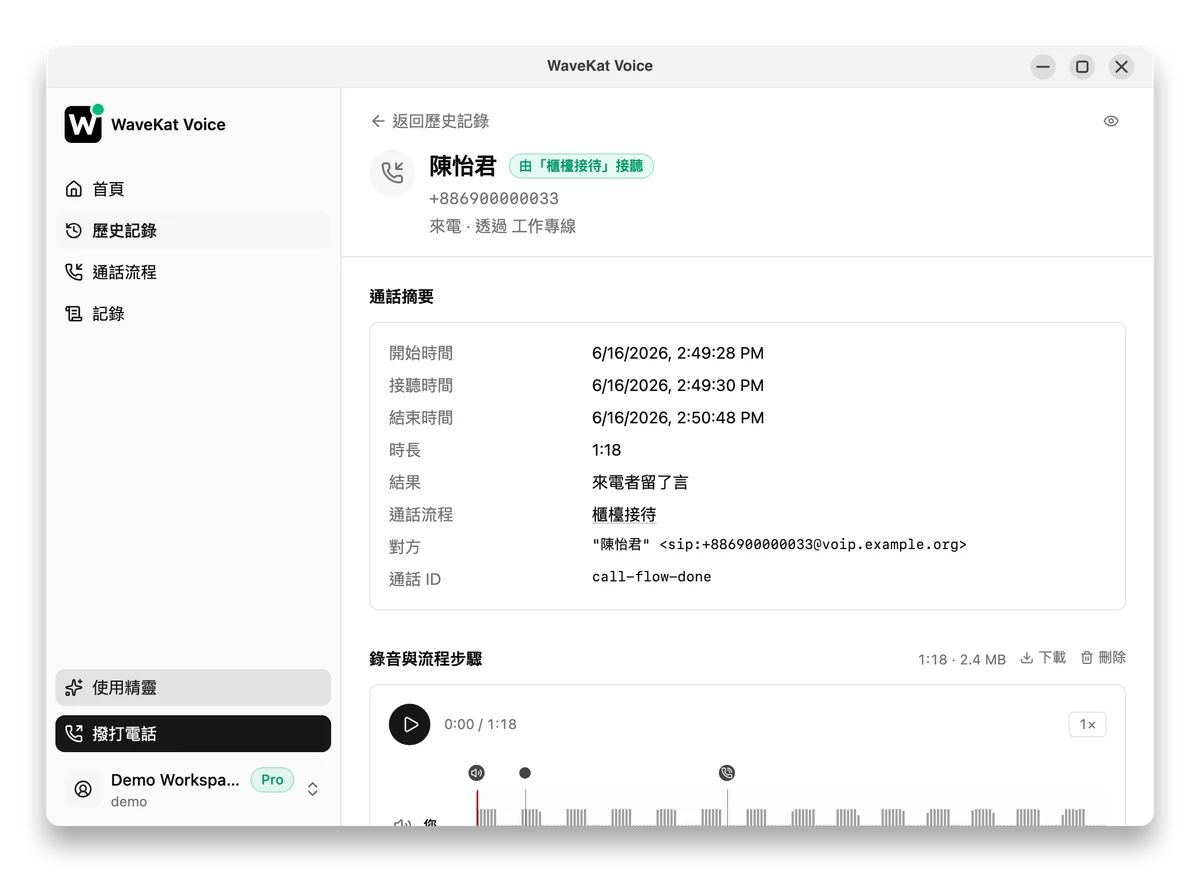This screenshot has width=1200, height=872.
Task: Select start time 2:49:28 PM value
Action: point(678,353)
